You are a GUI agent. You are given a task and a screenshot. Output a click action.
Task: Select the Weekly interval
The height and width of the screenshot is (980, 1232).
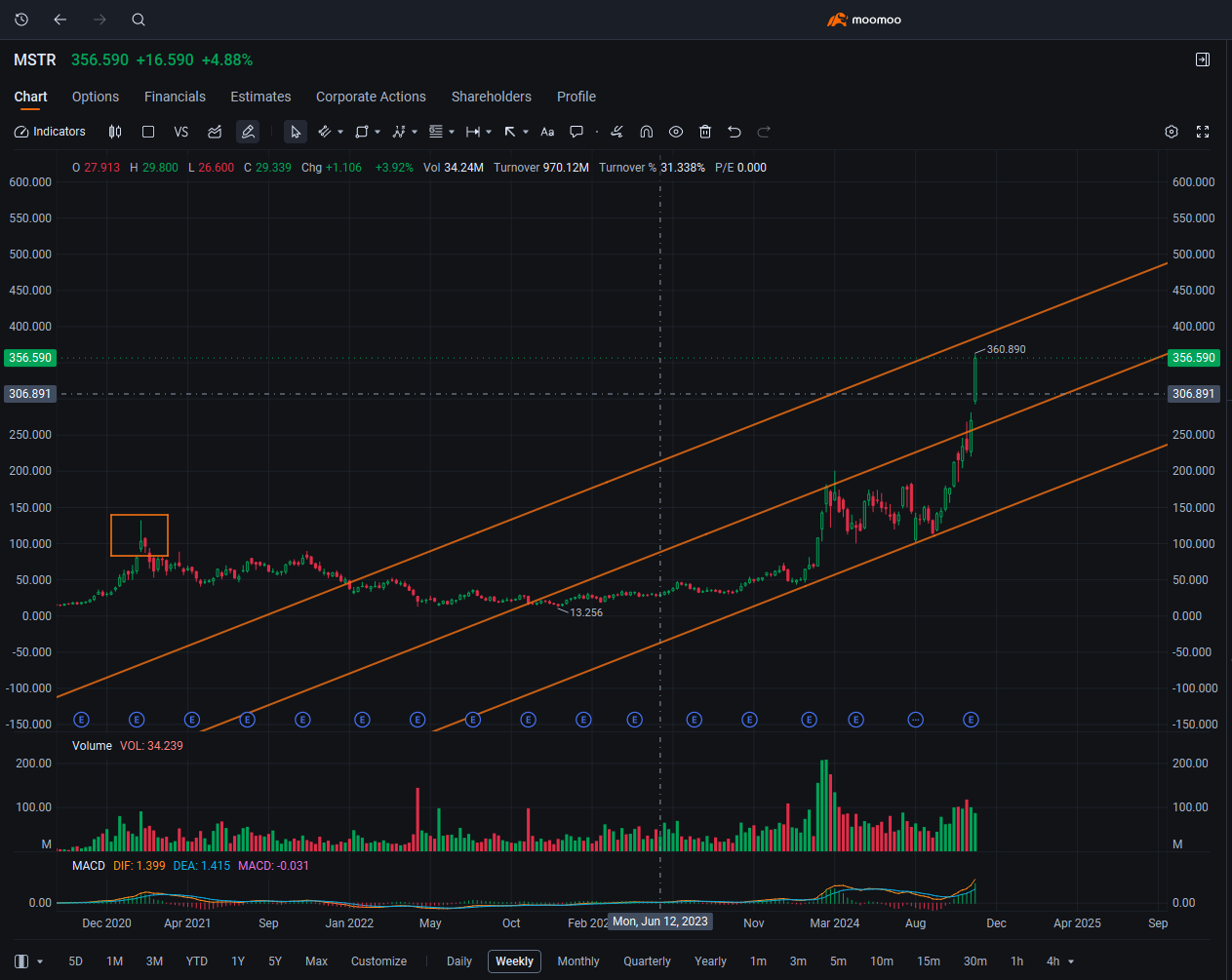coord(514,961)
